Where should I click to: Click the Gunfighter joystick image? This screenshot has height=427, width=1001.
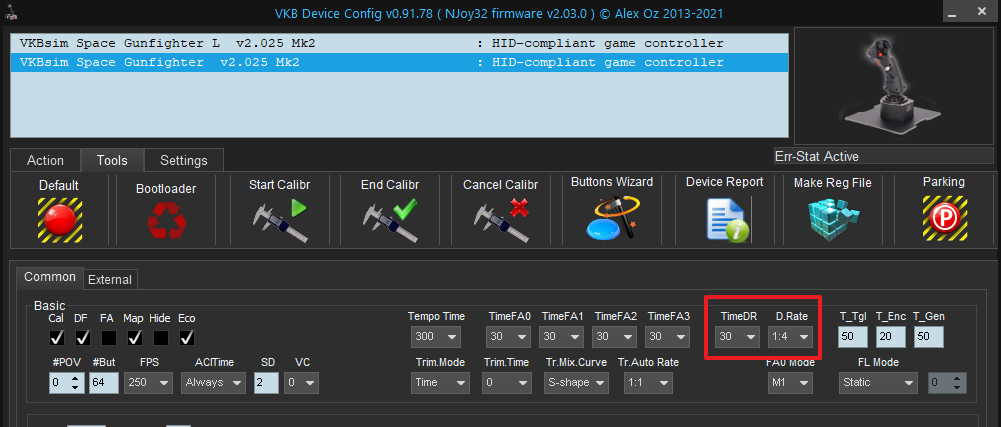[x=893, y=86]
